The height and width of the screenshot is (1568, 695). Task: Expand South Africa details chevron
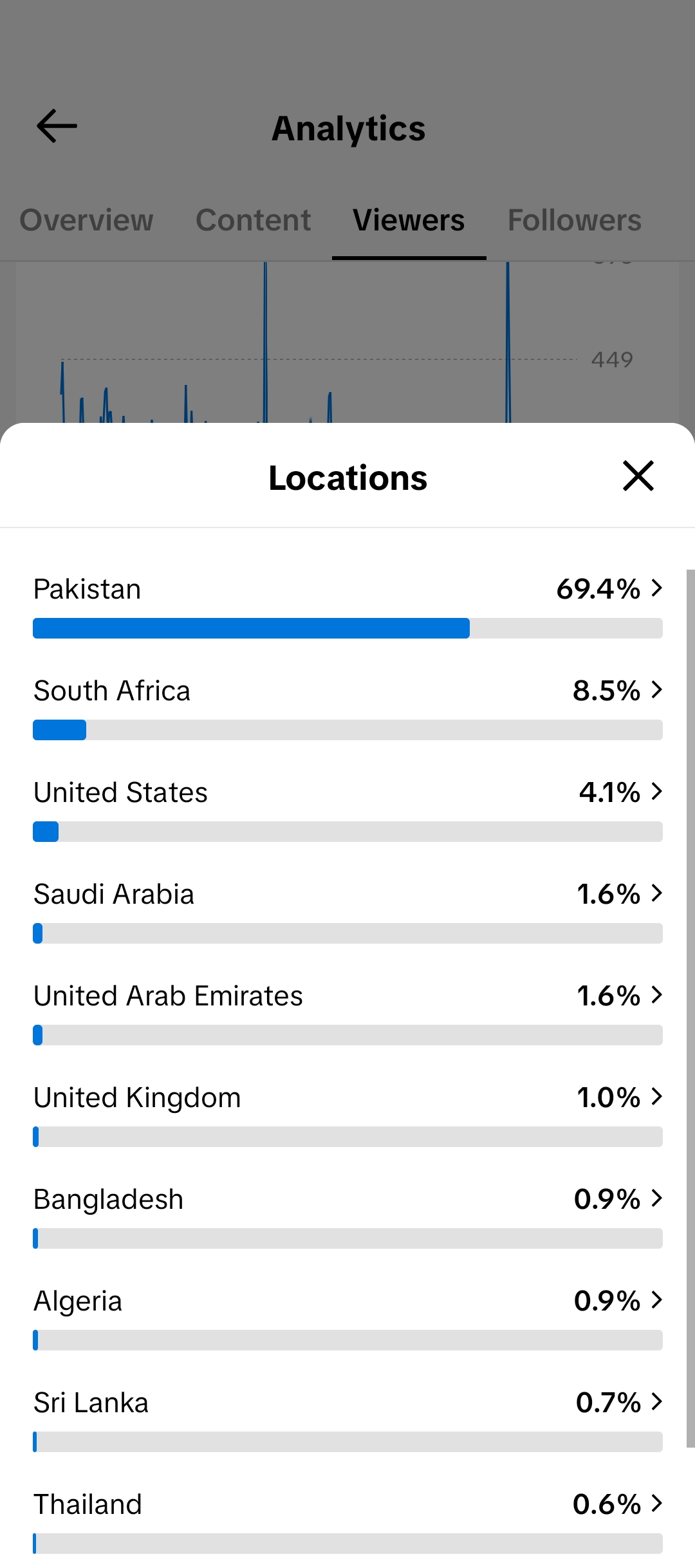pos(656,690)
